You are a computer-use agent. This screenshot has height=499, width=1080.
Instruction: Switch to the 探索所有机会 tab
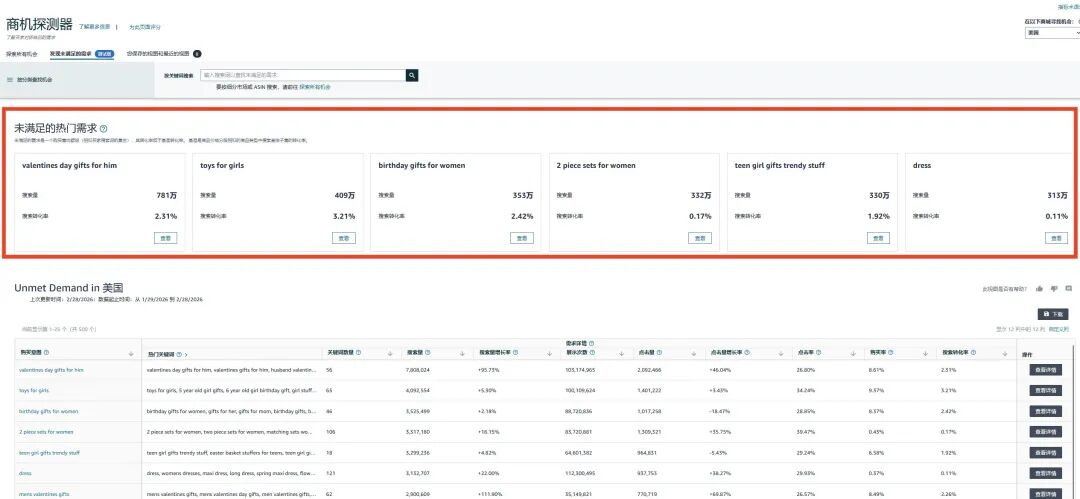22,54
